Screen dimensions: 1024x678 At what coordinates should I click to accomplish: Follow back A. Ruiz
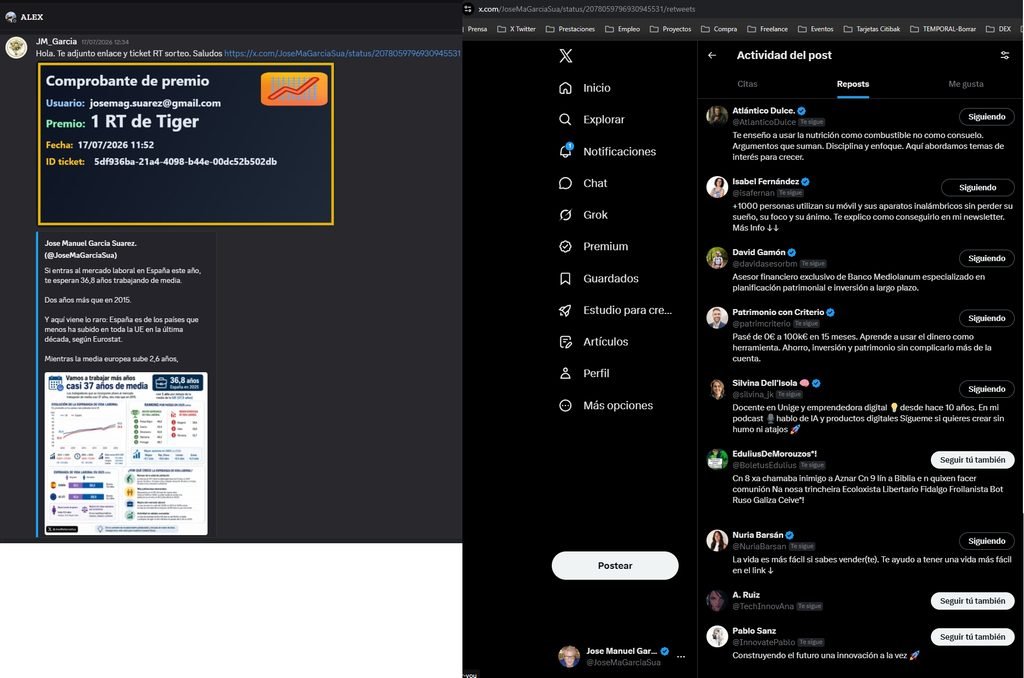[972, 601]
